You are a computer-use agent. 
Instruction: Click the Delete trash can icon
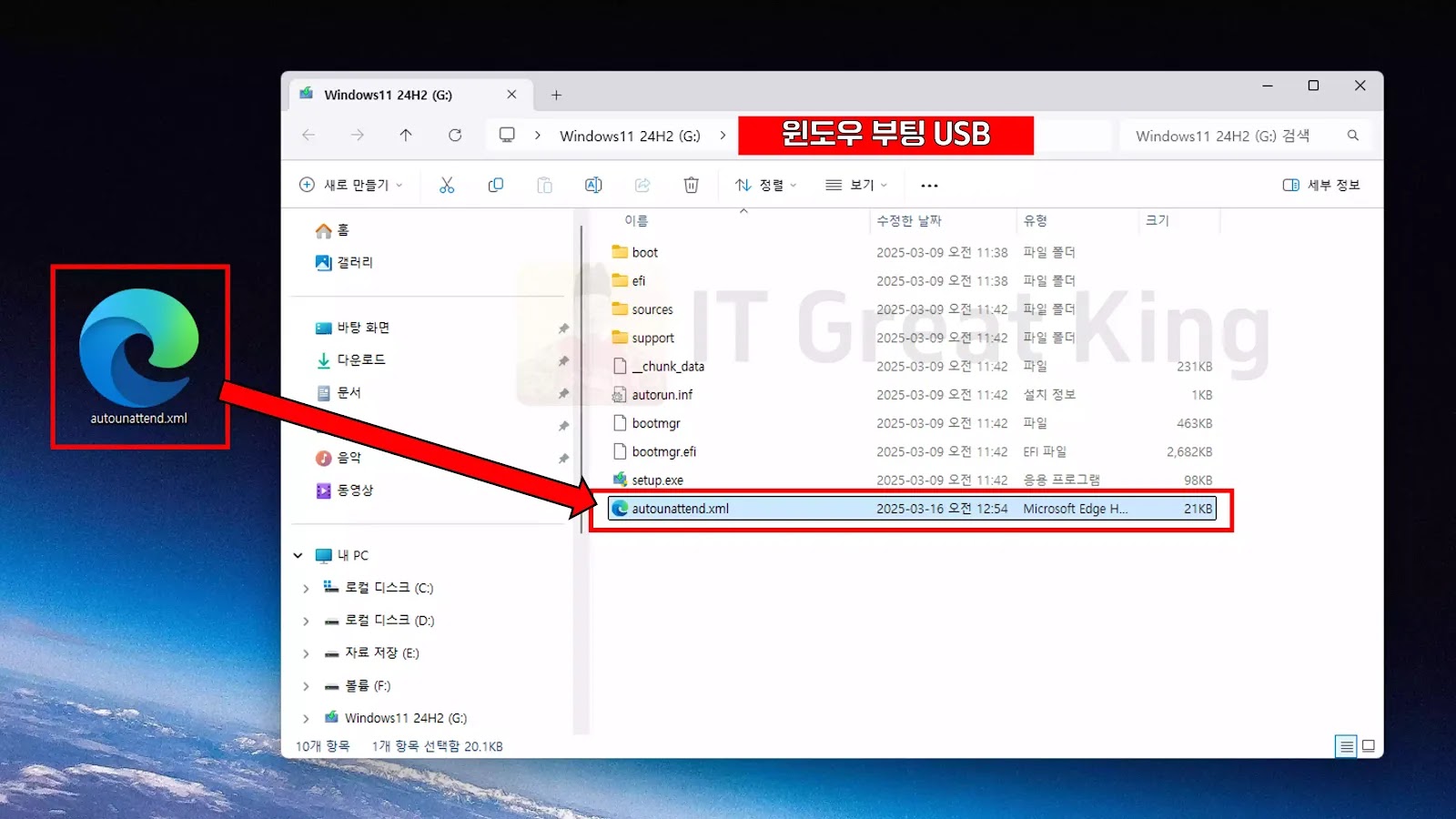tap(692, 185)
